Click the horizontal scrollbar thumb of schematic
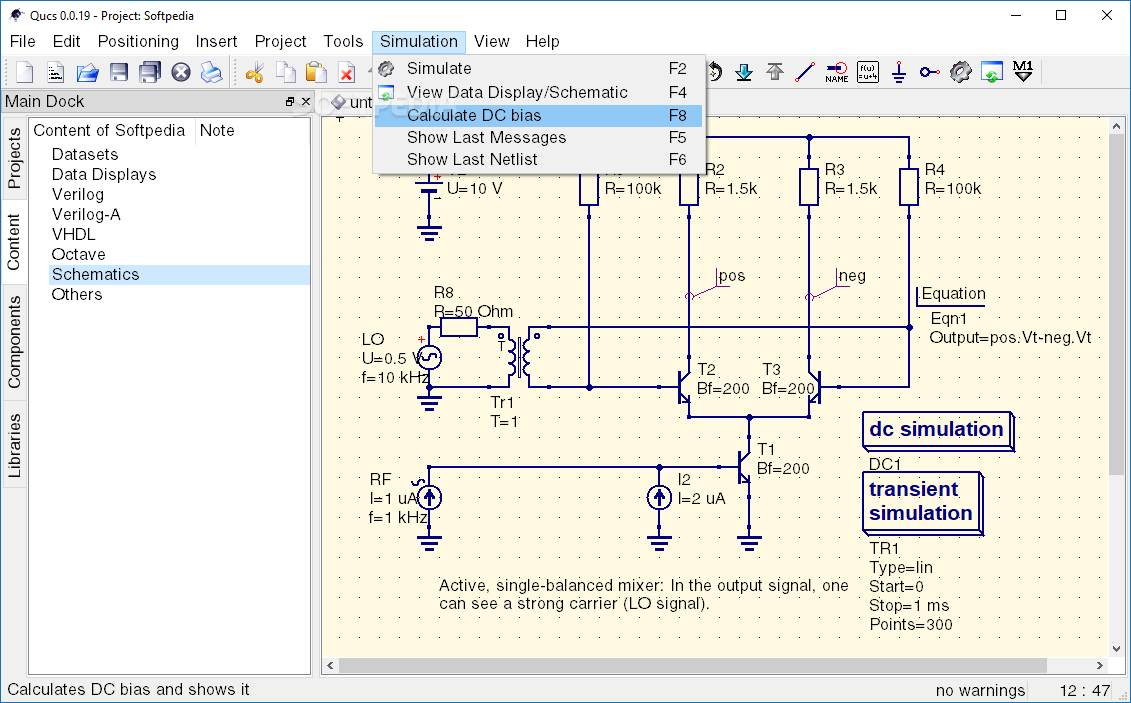 [x=692, y=666]
